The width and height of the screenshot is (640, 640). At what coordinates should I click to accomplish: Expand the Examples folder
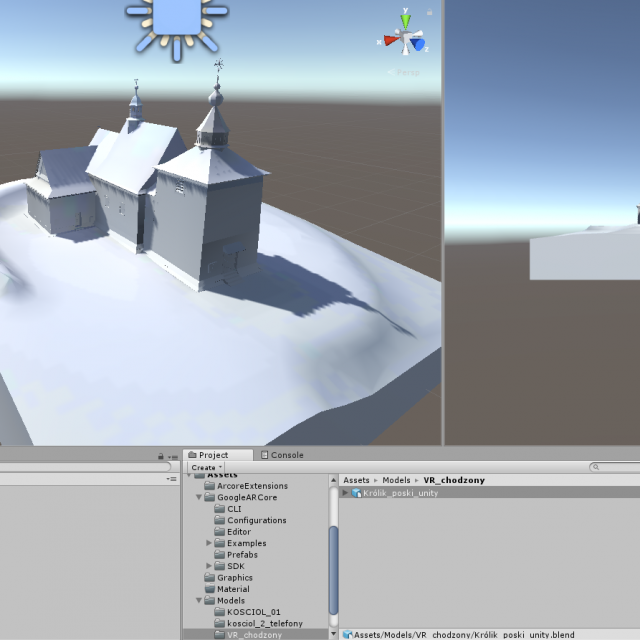pos(209,543)
